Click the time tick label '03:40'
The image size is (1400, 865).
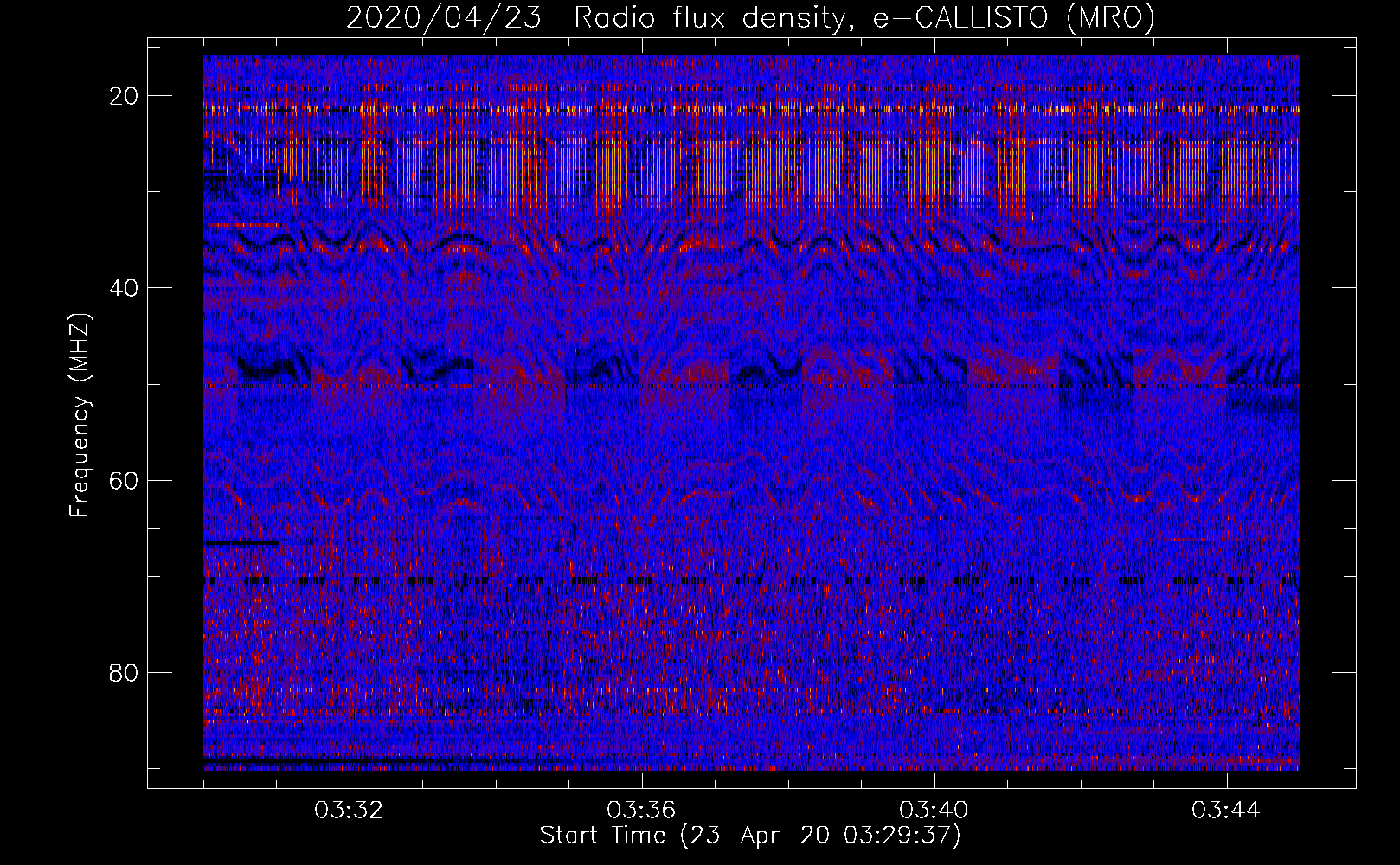[x=934, y=811]
